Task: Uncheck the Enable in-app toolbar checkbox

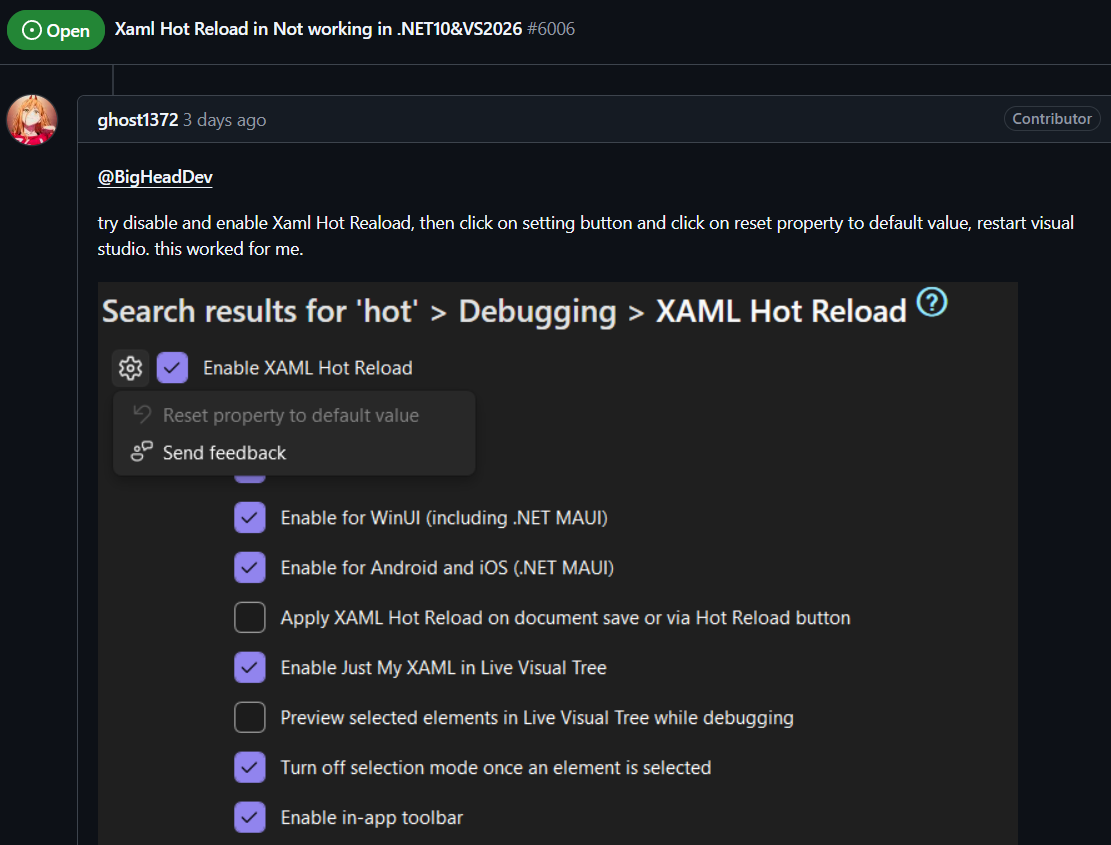Action: [249, 817]
